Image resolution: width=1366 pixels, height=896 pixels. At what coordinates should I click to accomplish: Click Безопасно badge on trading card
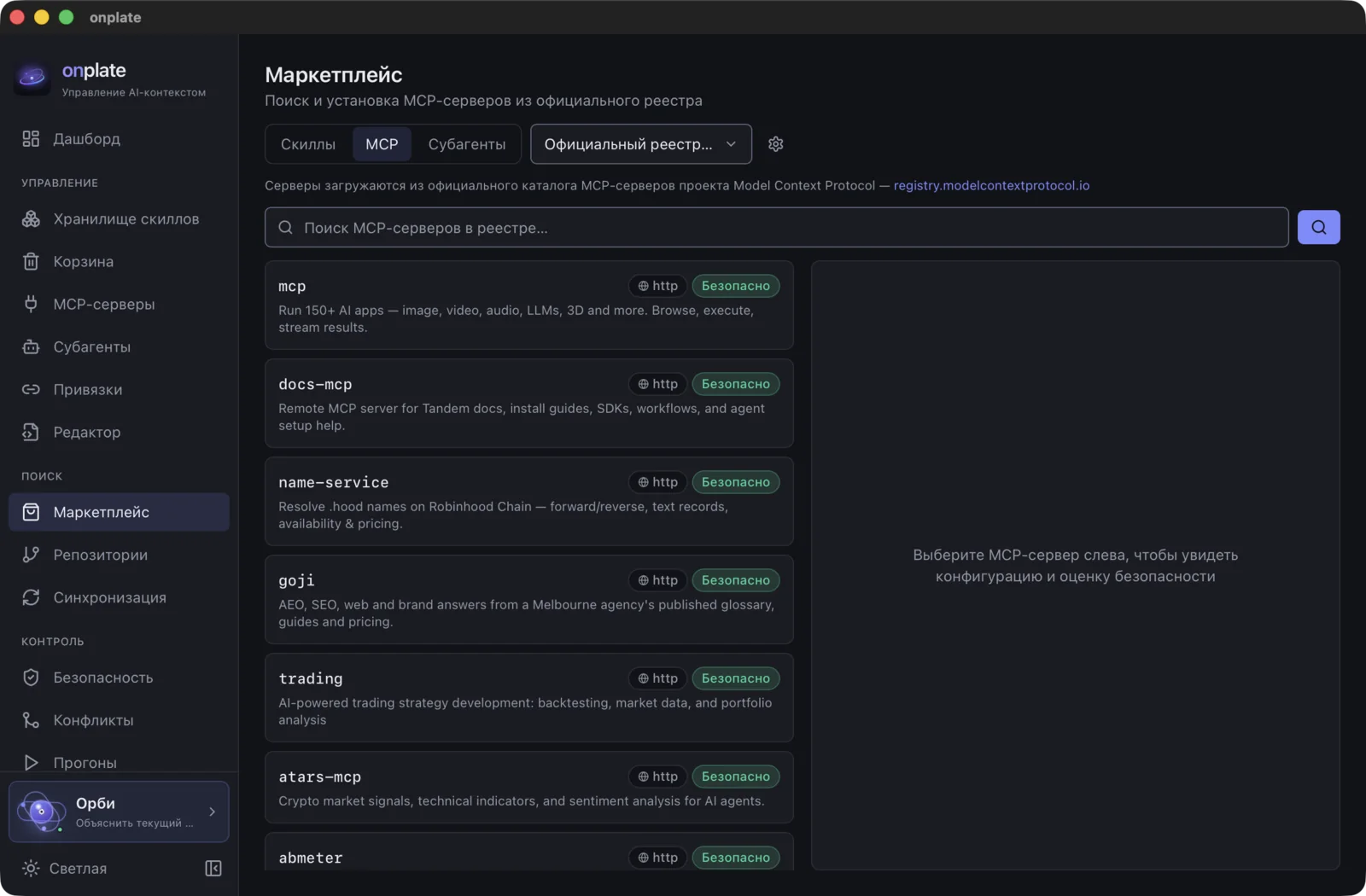pyautogui.click(x=735, y=678)
